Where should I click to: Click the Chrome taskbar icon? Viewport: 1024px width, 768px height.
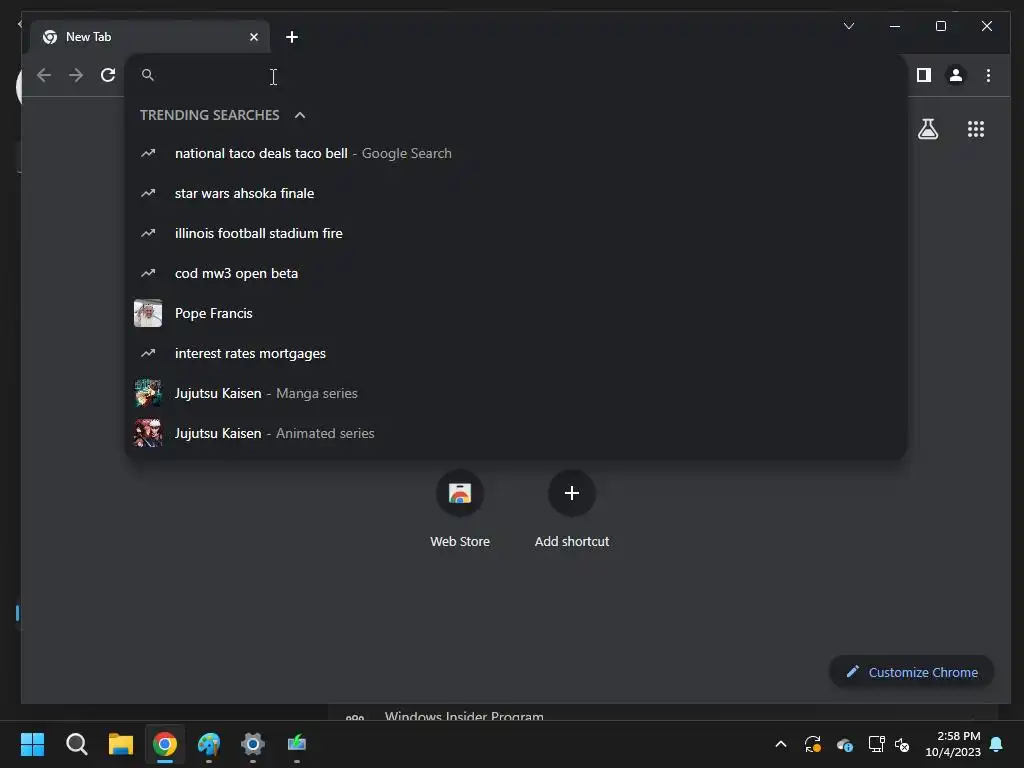[165, 744]
